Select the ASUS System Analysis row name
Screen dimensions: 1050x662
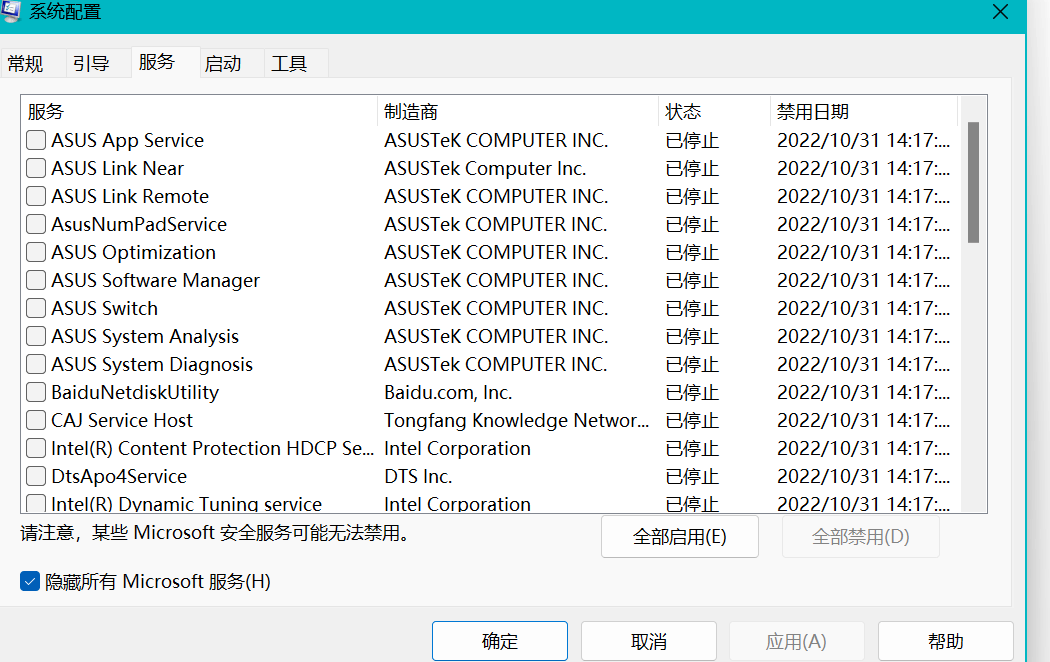click(x=145, y=337)
